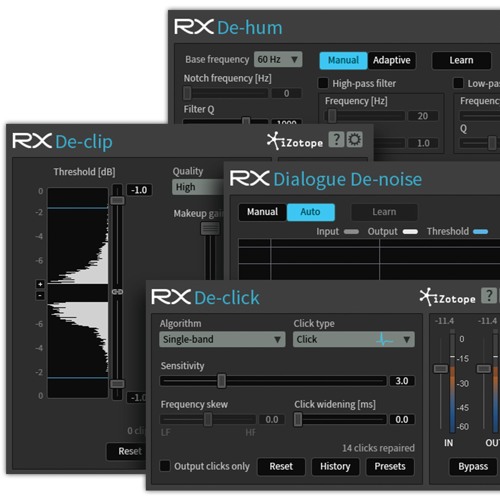Click the Threshold legend label in Dialogue De-noise
Viewport: 500px width, 500px height.
448,231
